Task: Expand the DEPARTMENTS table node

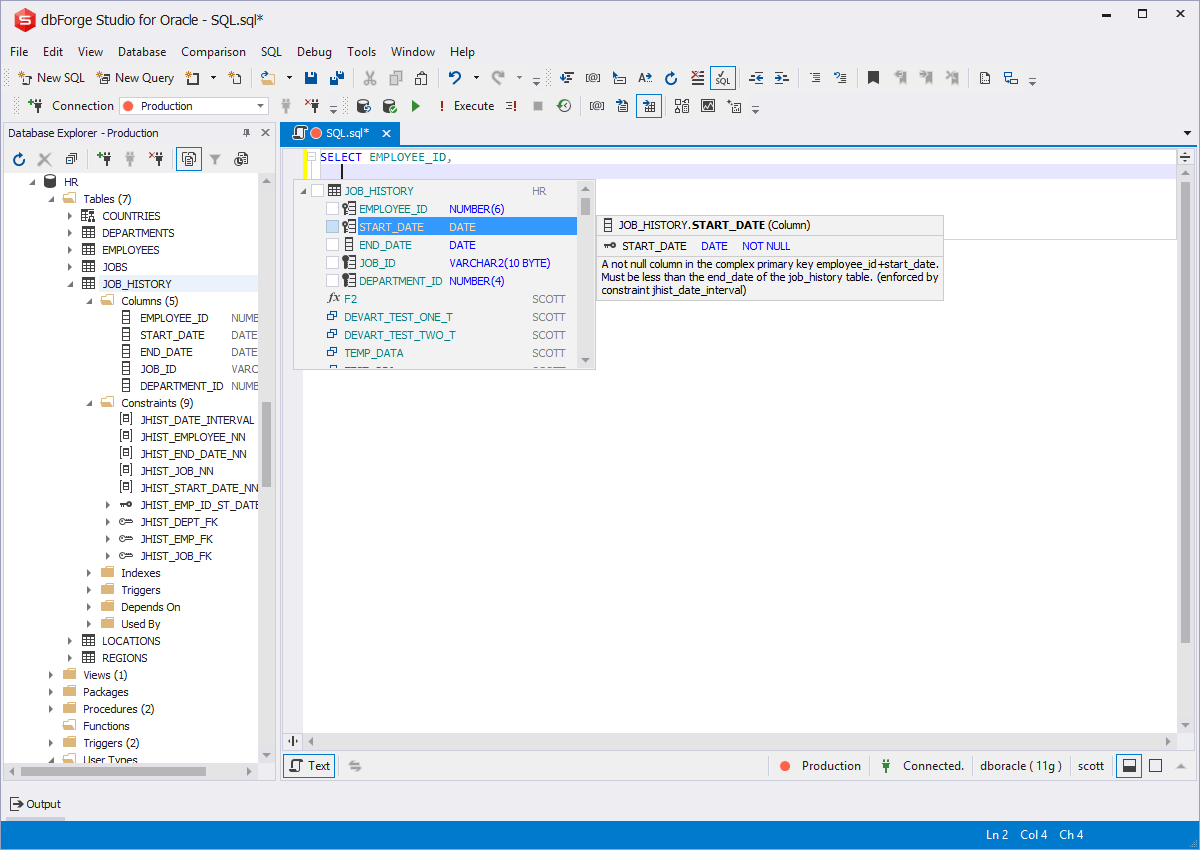Action: tap(70, 233)
